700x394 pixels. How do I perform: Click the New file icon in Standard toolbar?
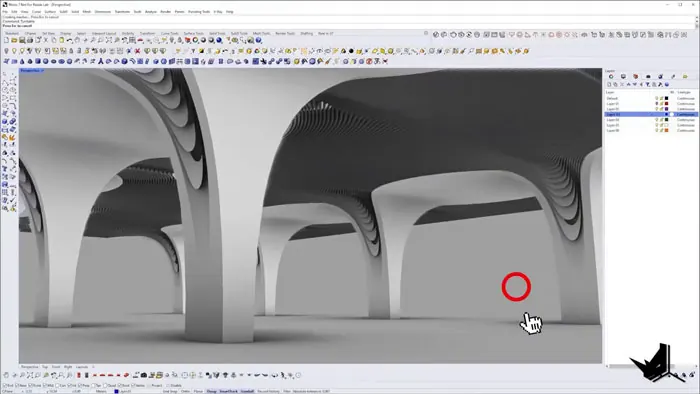pos(6,40)
